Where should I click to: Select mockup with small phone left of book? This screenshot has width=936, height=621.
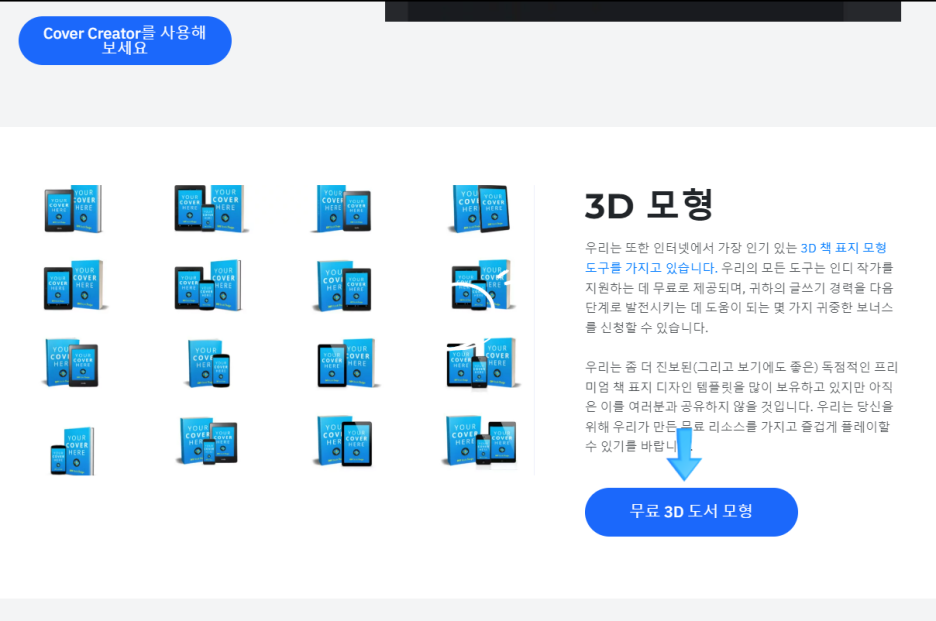[73, 451]
